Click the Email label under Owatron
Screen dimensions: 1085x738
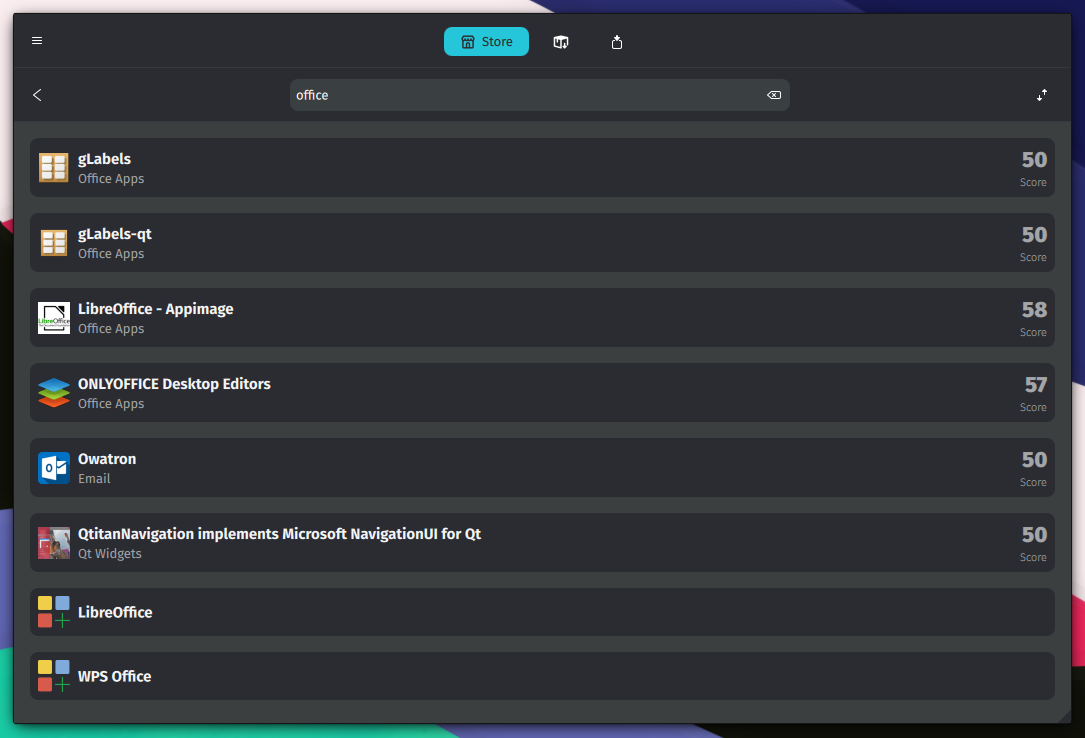pos(94,479)
